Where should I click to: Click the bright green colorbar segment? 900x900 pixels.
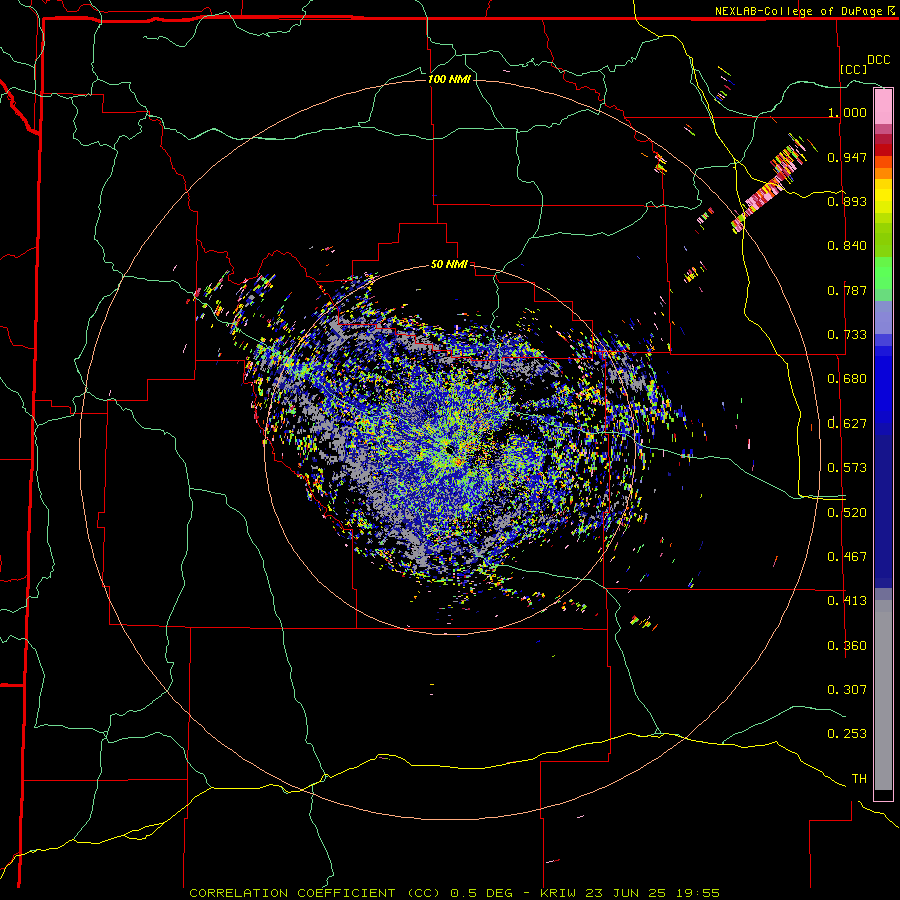click(883, 273)
